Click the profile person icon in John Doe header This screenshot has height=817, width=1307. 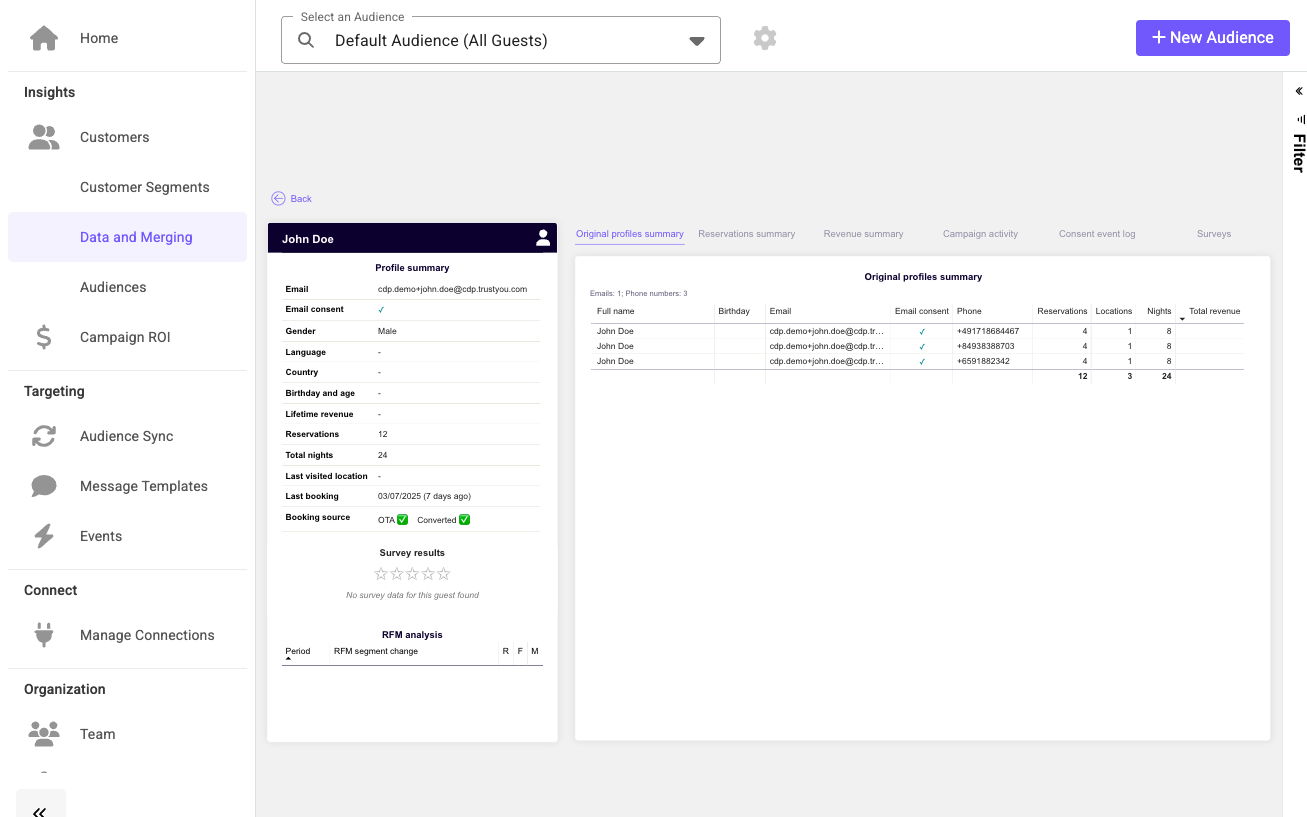tap(543, 238)
